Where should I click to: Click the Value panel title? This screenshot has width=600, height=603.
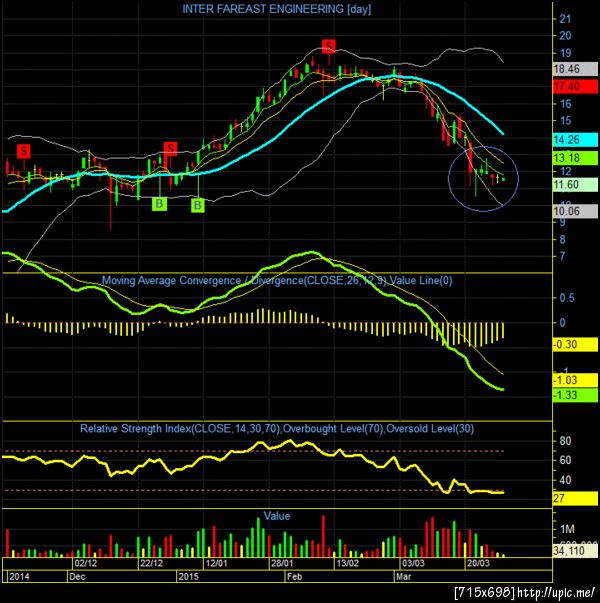tap(277, 516)
